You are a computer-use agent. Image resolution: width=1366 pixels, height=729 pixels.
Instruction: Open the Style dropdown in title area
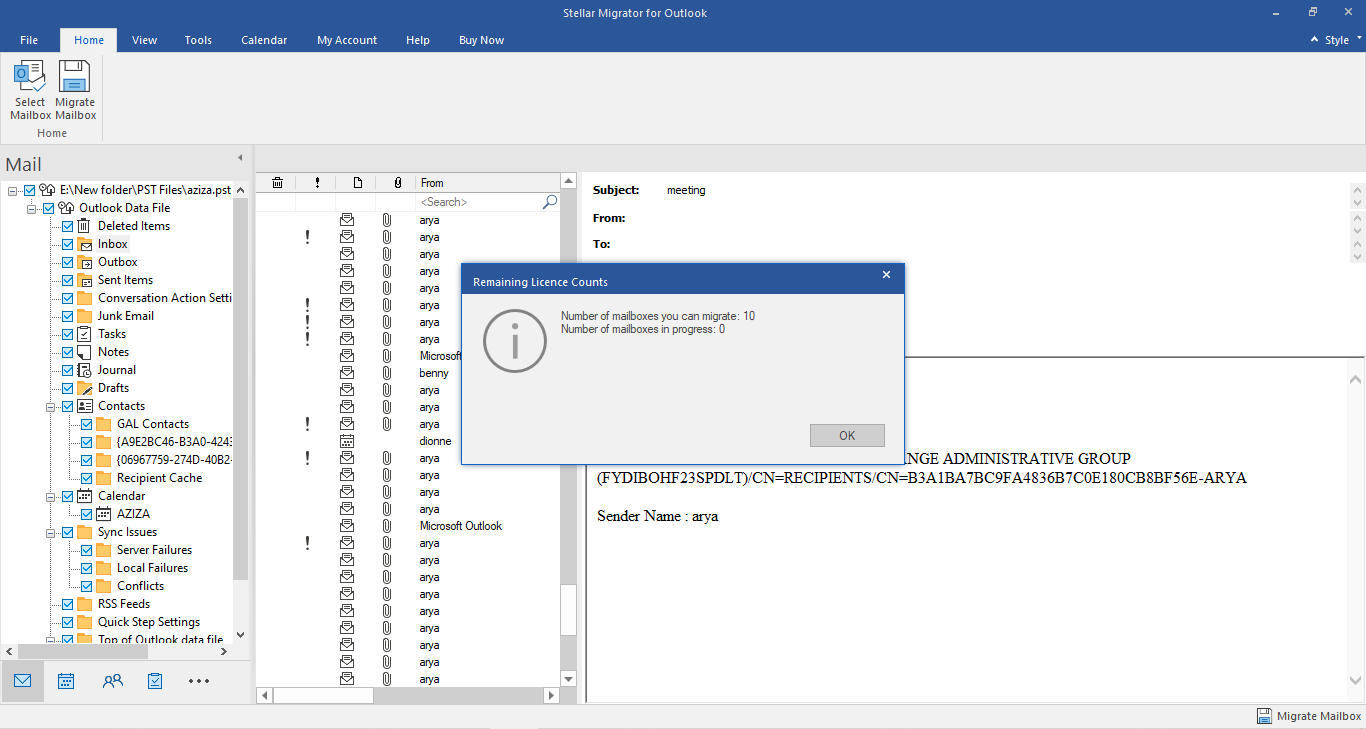coord(1336,40)
